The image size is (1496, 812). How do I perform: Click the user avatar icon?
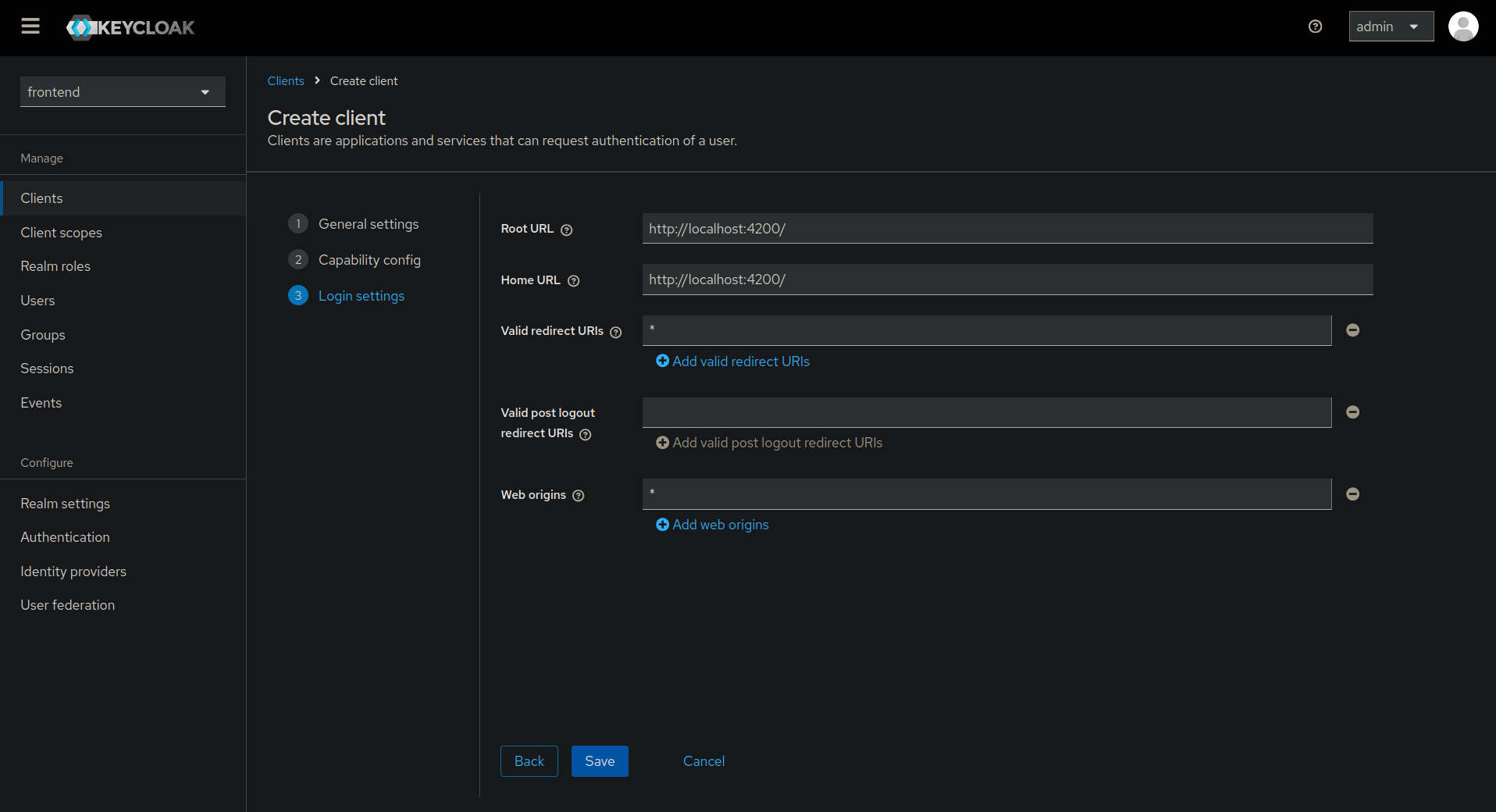coord(1462,27)
